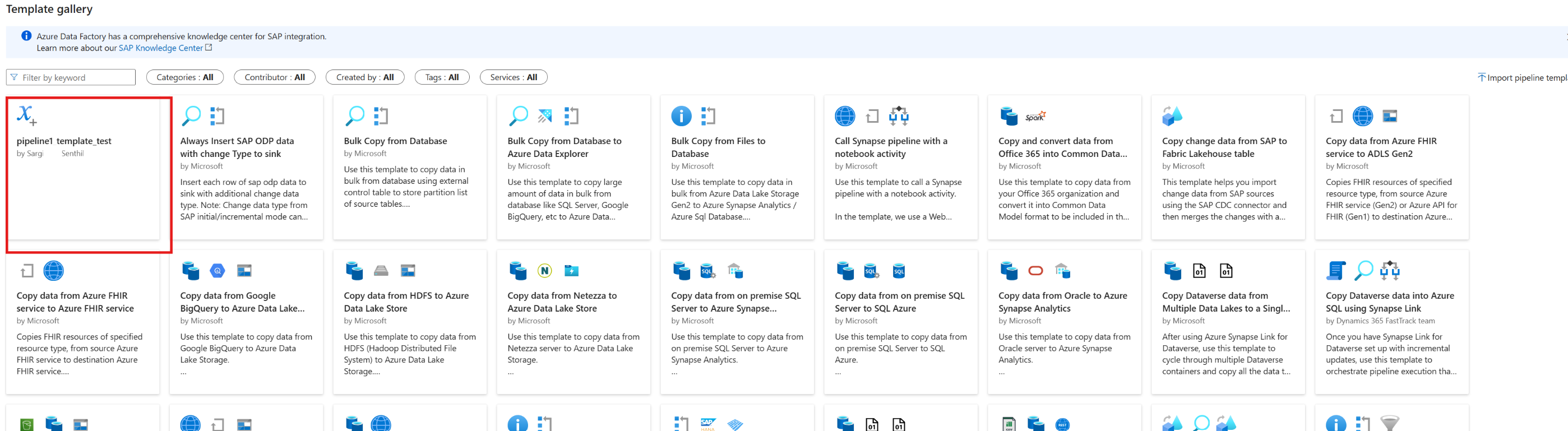Select Copy data from on premise SQL Server to SQL Azure title
The height and width of the screenshot is (431, 1568).
[x=899, y=302]
